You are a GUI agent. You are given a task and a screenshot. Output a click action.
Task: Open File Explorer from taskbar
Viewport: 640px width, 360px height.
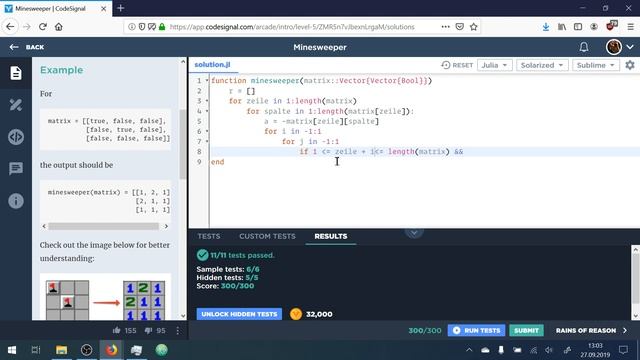click(x=62, y=350)
